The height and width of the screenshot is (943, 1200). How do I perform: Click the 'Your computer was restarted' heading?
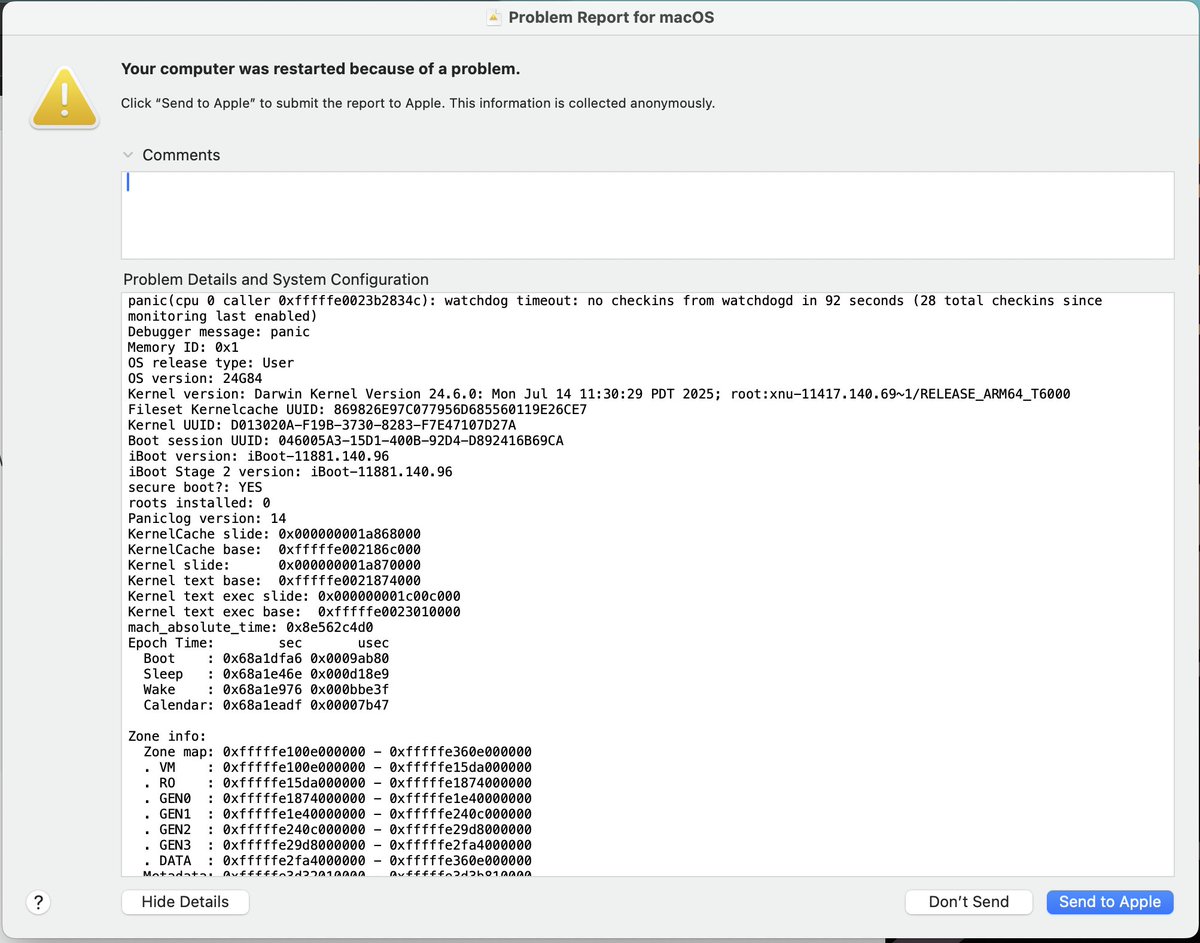click(x=320, y=69)
